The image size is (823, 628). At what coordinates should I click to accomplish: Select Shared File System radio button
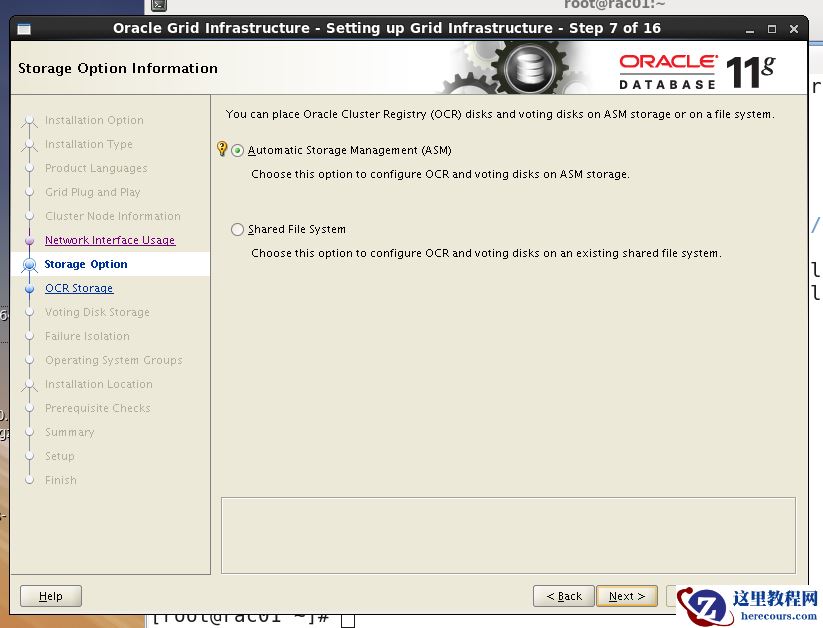tap(237, 229)
